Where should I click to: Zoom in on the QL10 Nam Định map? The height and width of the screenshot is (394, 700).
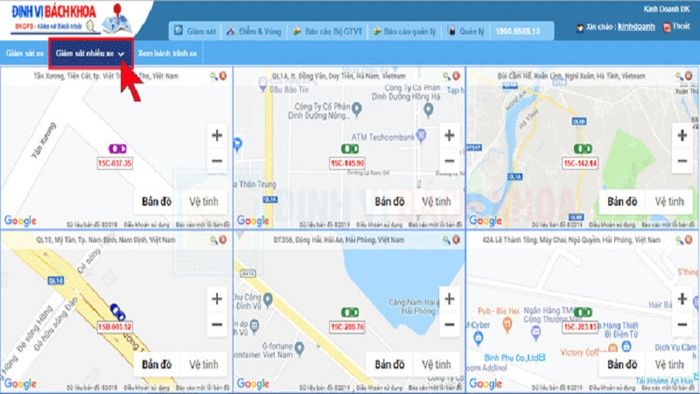coord(217,299)
